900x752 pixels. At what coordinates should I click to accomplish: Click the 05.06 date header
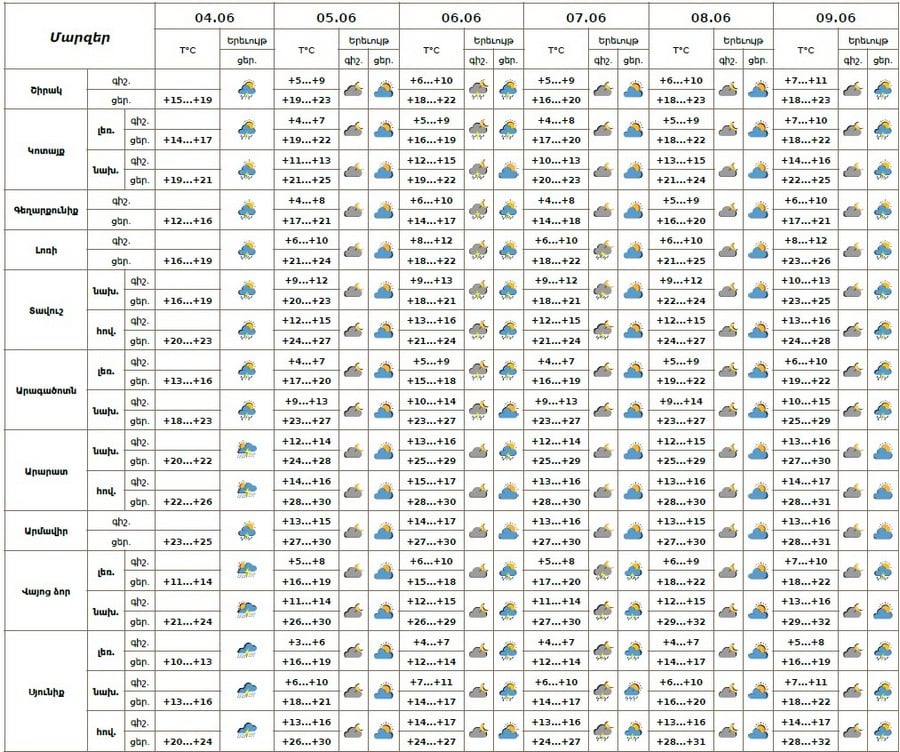coord(336,17)
